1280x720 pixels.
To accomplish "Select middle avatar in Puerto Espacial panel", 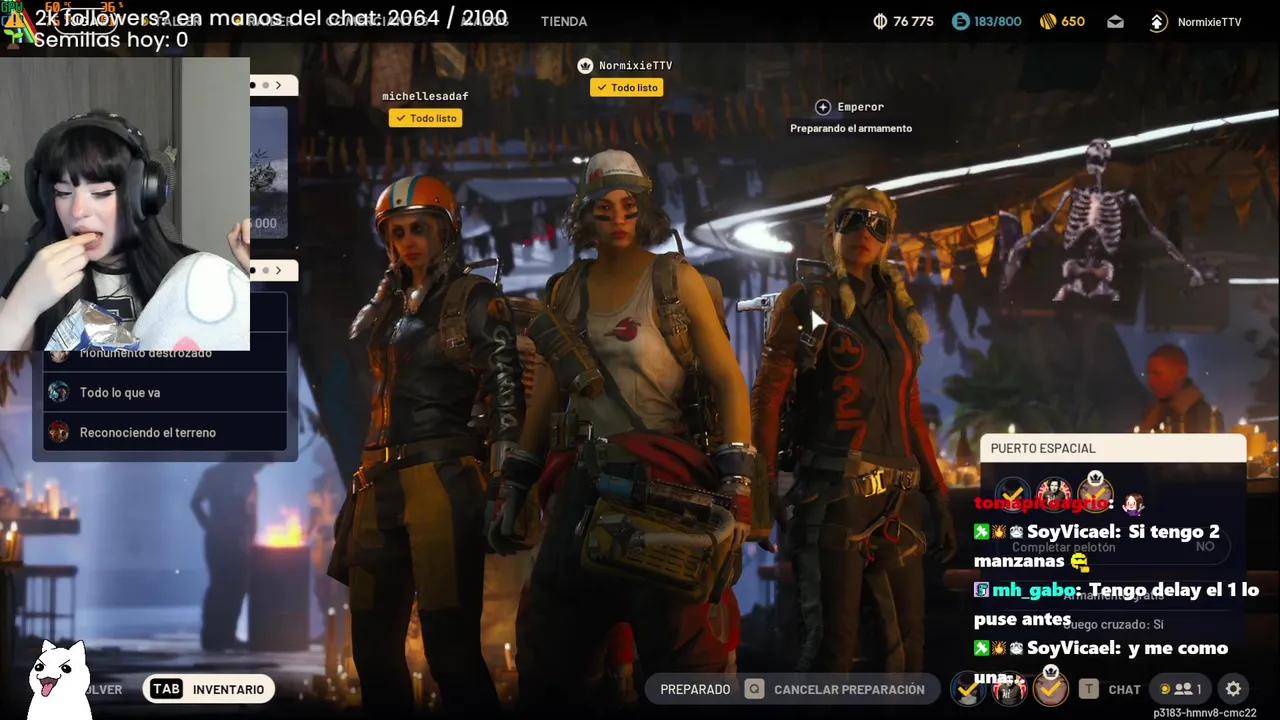I will [1054, 494].
